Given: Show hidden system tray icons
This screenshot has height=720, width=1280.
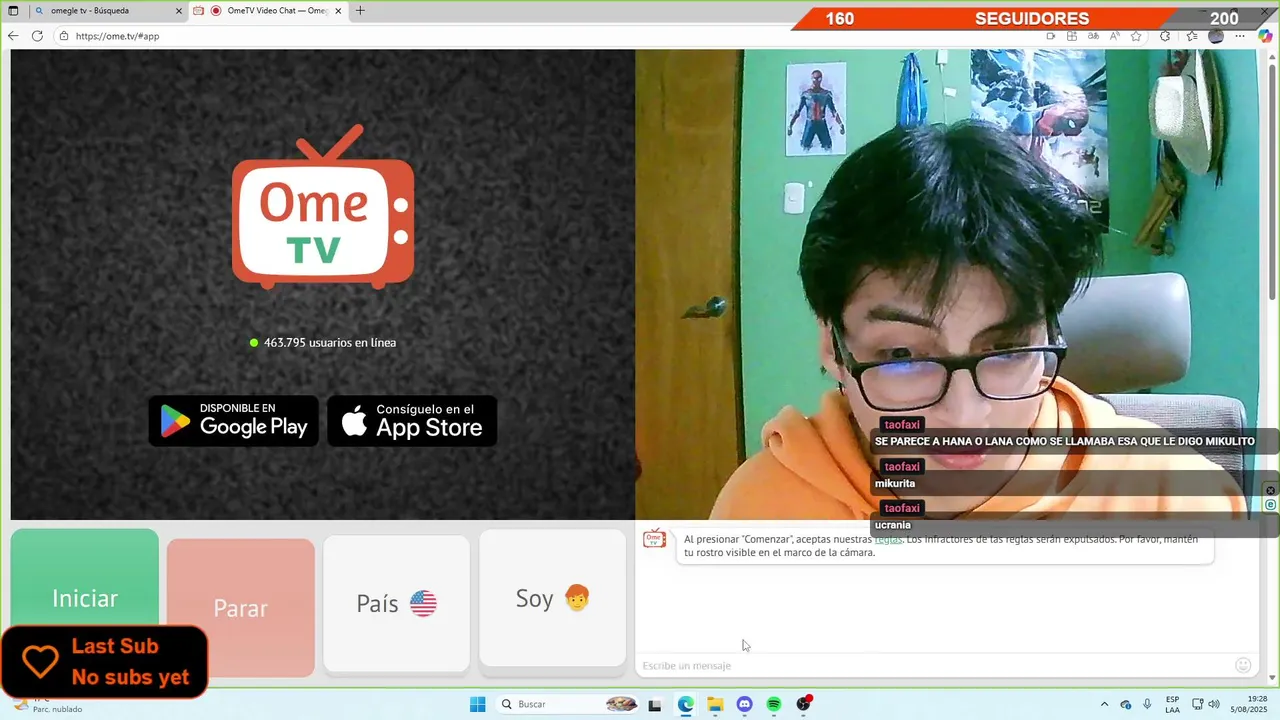Looking at the screenshot, I should pos(1104,704).
